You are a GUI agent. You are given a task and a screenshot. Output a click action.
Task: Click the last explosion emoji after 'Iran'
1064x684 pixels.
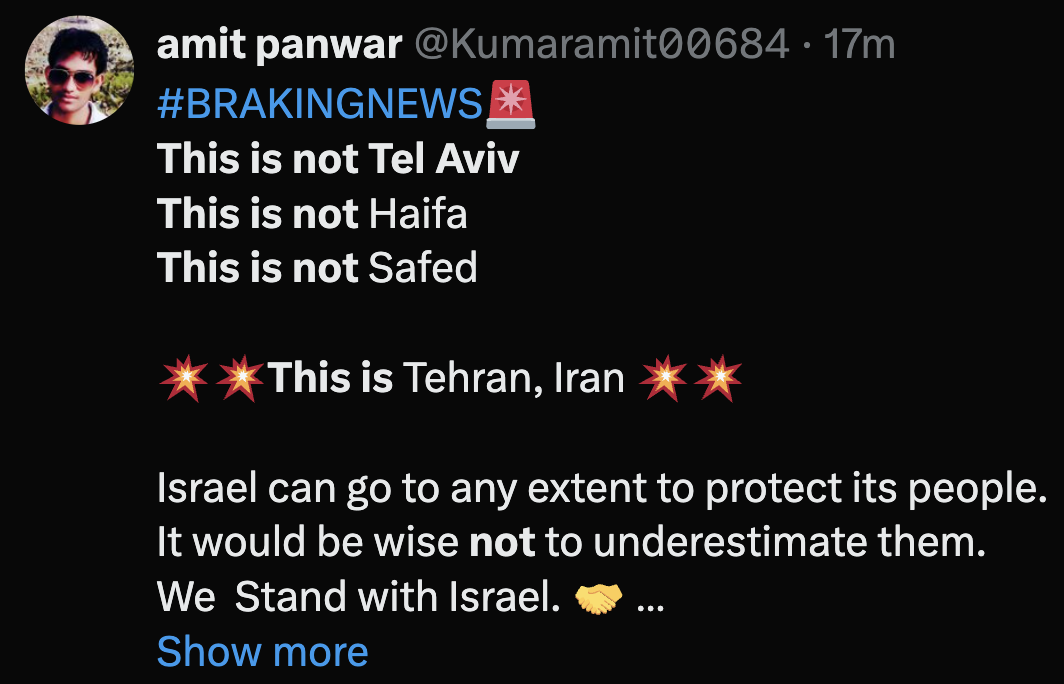point(719,378)
